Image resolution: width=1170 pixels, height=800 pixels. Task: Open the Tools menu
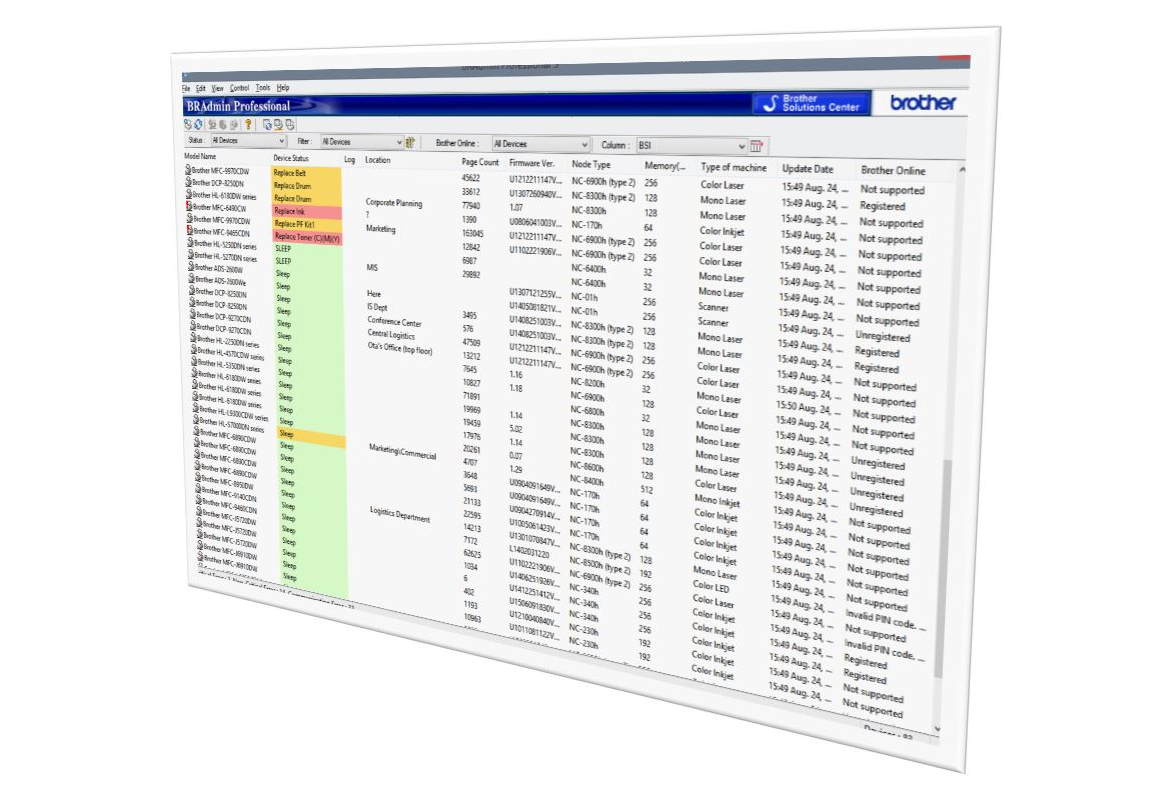pos(262,88)
